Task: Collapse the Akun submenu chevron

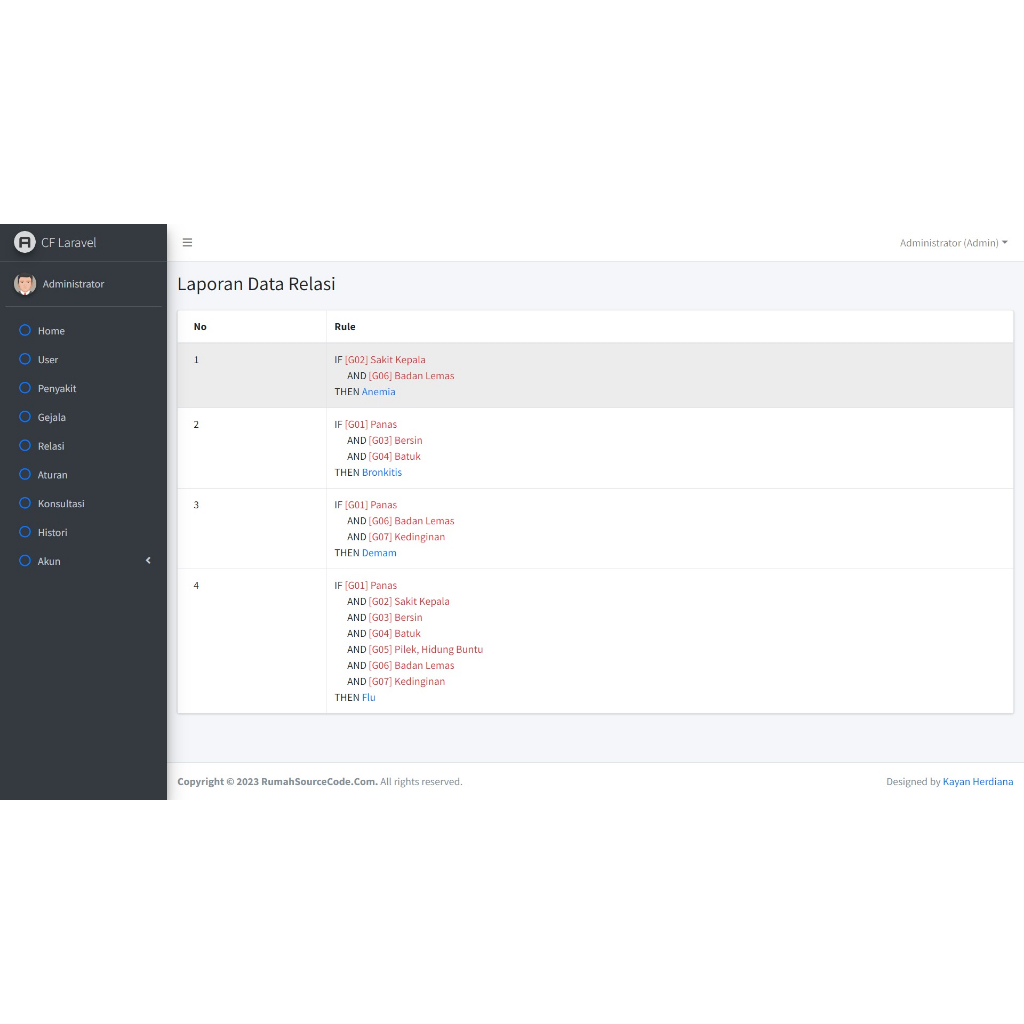Action: pyautogui.click(x=148, y=560)
